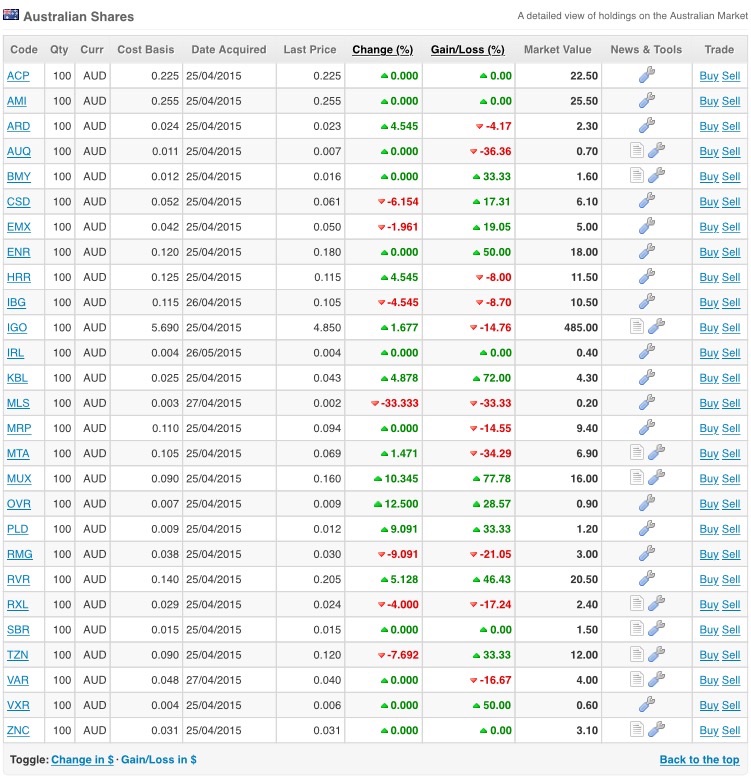
Task: Follow the Back to the top link
Action: 699,760
